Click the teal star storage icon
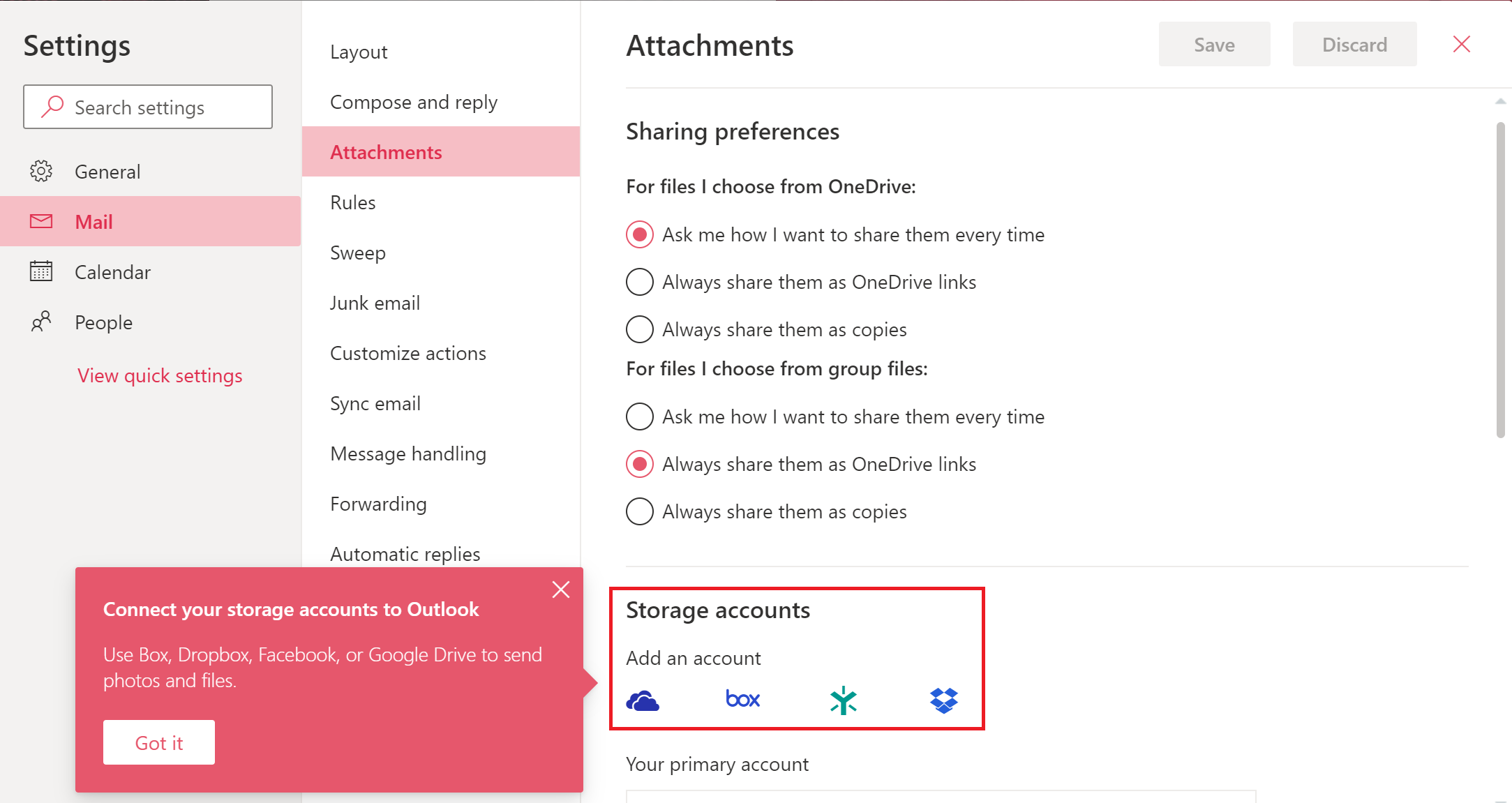The image size is (1512, 803). click(843, 700)
